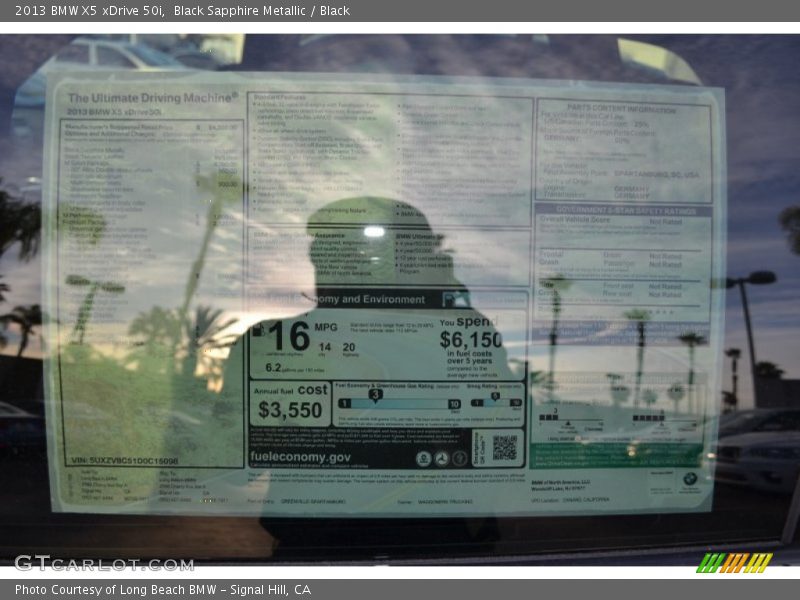Click the fueleconomy.gov text on sticker
Screen dimensions: 800x600
click(301, 457)
